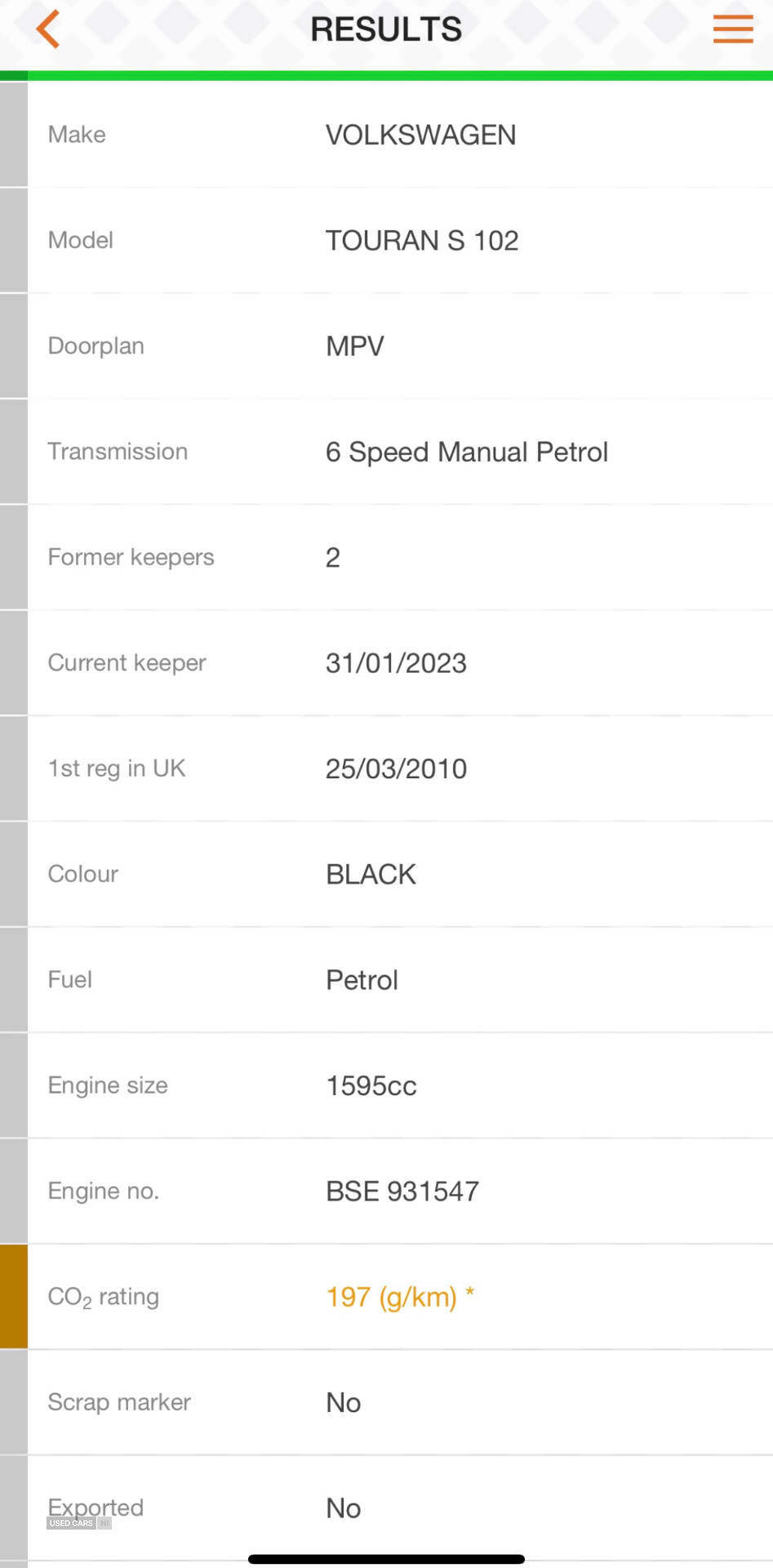Tap the amber CO2 rating status bar

[x=14, y=1296]
